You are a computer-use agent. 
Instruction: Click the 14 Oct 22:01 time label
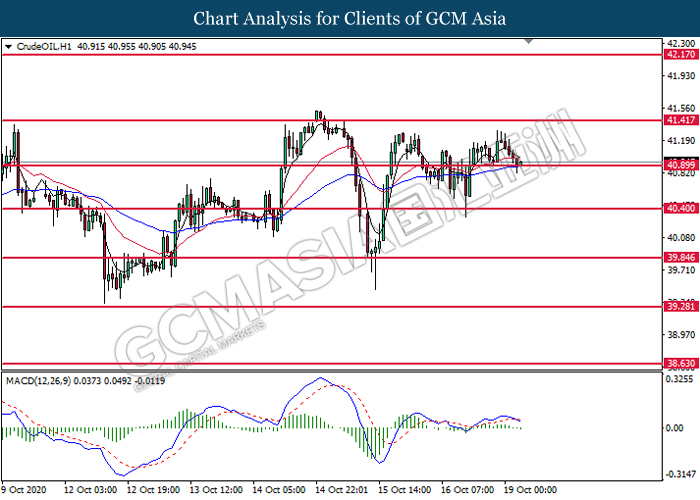342,490
